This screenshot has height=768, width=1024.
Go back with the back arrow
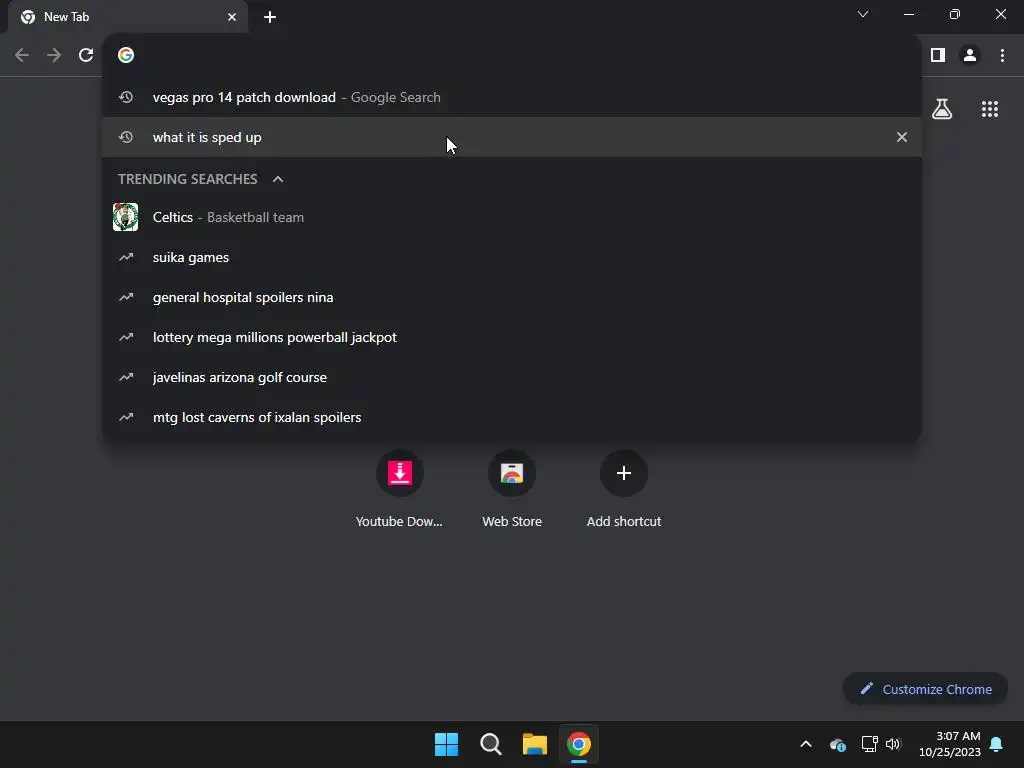click(22, 56)
